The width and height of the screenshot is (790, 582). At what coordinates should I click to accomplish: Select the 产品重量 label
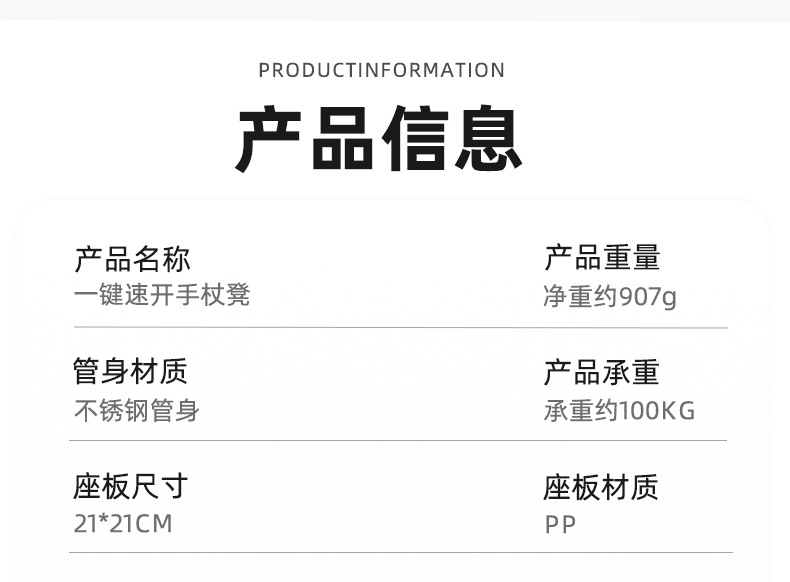coord(602,258)
